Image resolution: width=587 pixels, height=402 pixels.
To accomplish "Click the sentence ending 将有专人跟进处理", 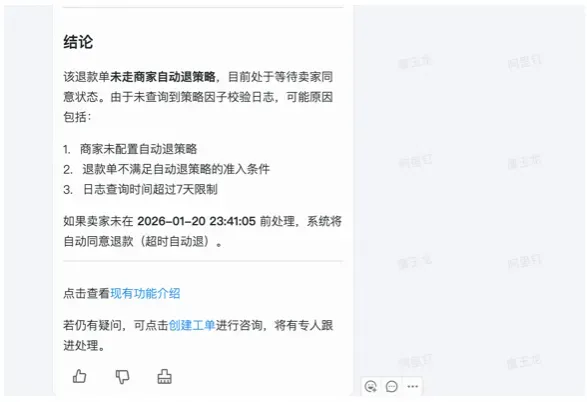I will coord(198,335).
